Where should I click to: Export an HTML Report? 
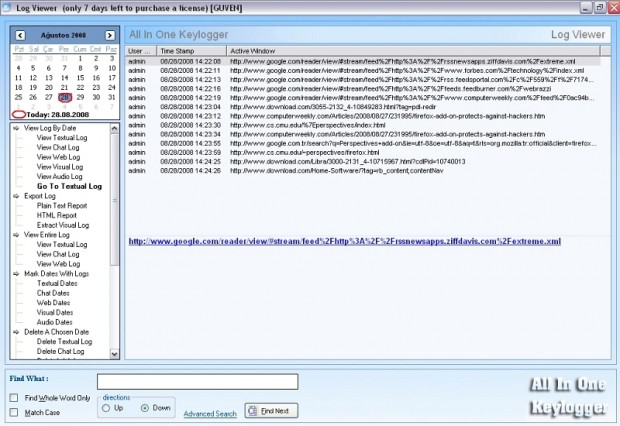tap(57, 216)
